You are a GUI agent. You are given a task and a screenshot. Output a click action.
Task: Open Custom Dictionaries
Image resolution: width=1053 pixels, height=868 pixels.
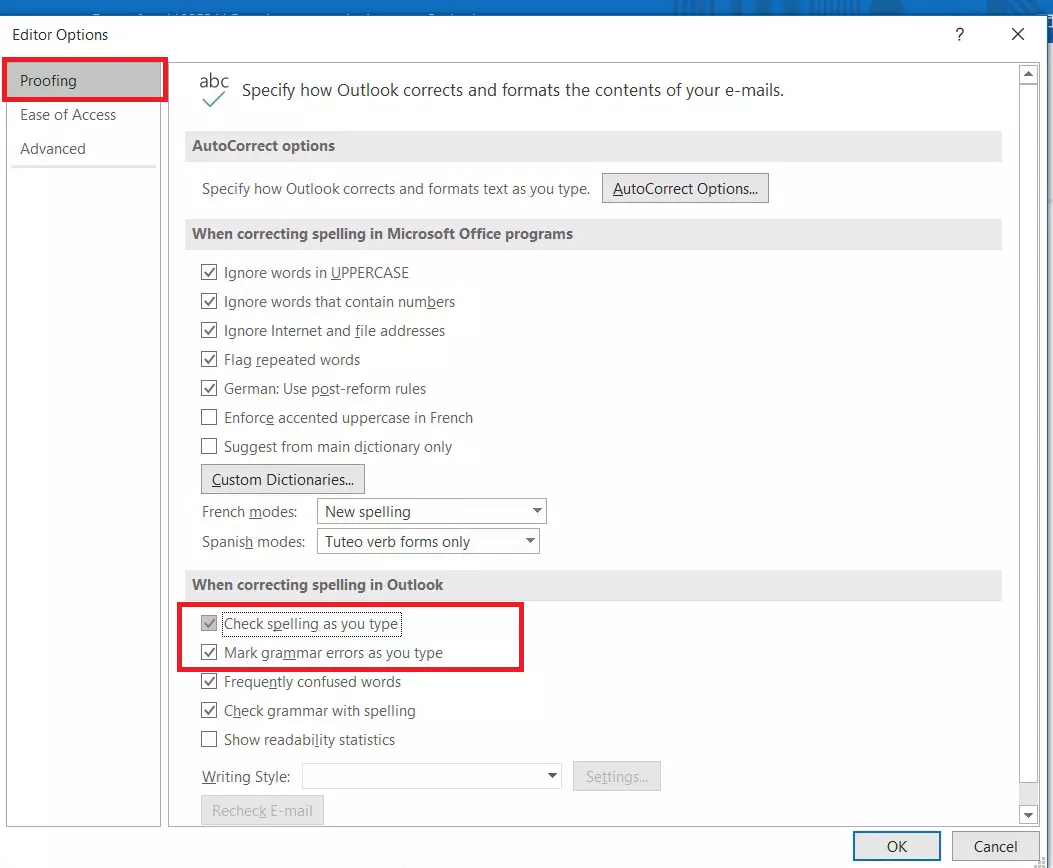point(282,479)
